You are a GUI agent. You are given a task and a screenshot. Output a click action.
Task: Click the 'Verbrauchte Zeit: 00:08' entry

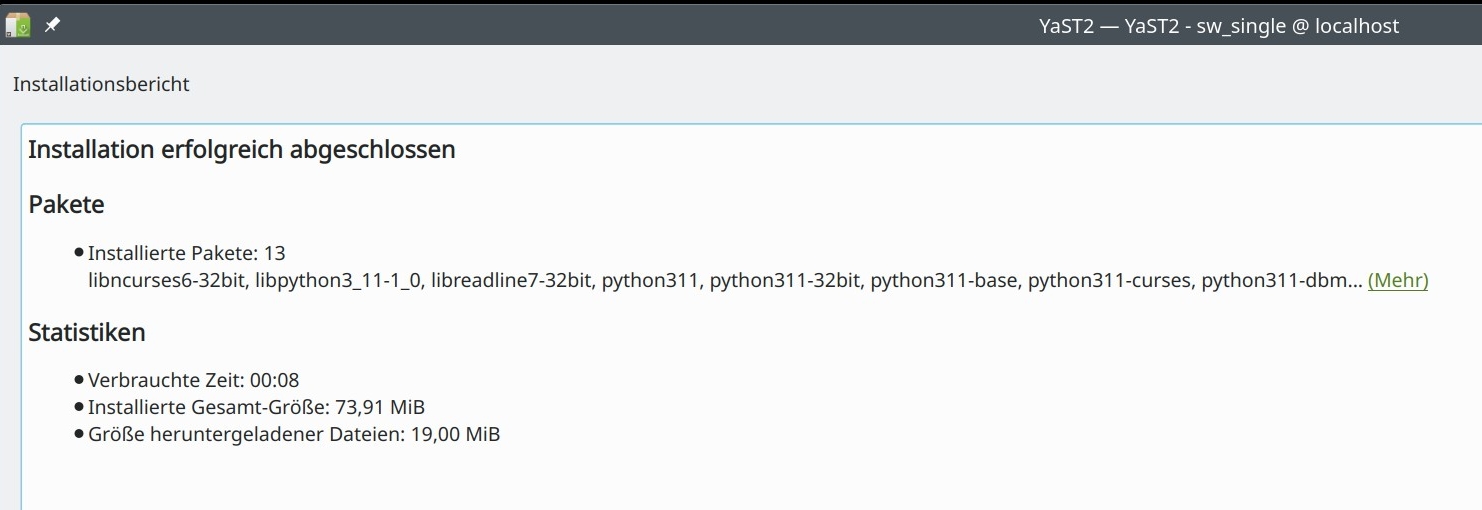pos(194,381)
